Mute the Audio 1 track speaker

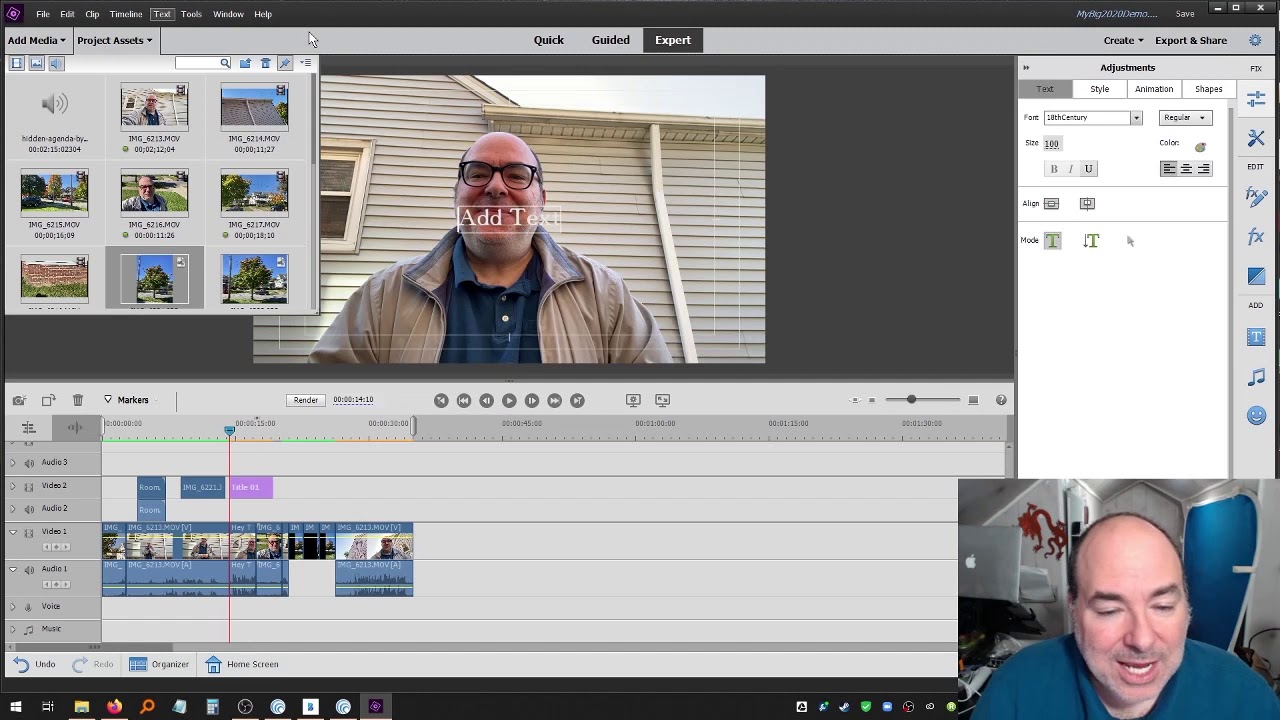(29, 570)
